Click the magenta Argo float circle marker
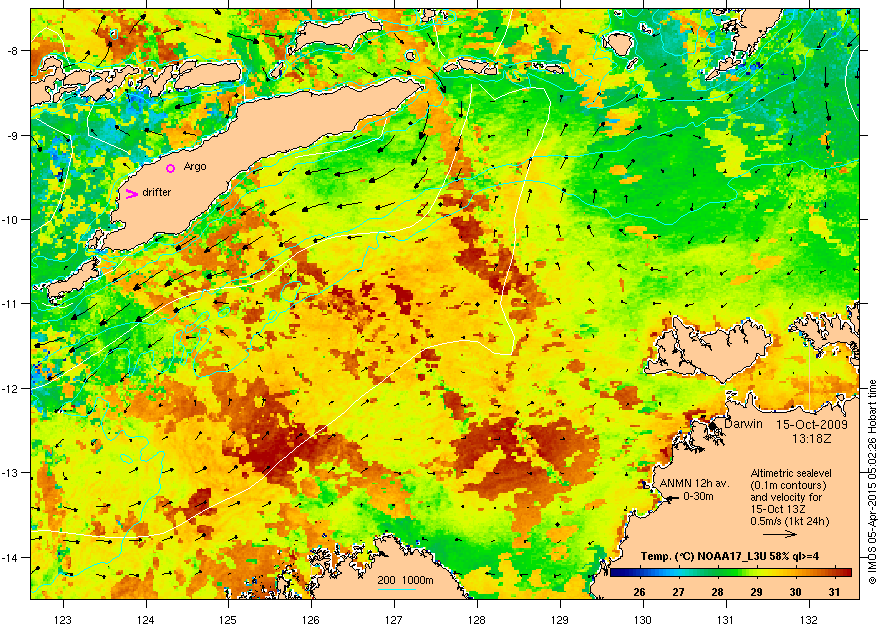Viewport: 880px width, 630px height. pos(171,168)
